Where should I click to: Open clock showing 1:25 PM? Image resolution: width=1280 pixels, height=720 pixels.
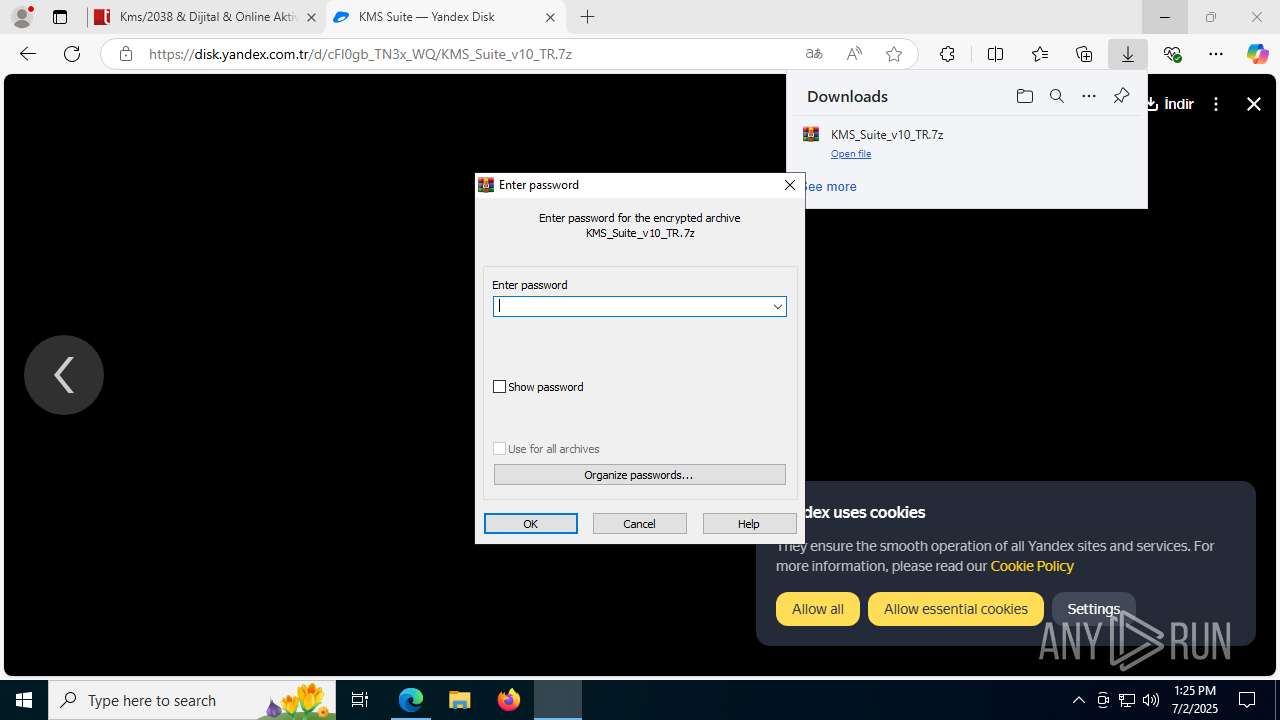[x=1195, y=700]
